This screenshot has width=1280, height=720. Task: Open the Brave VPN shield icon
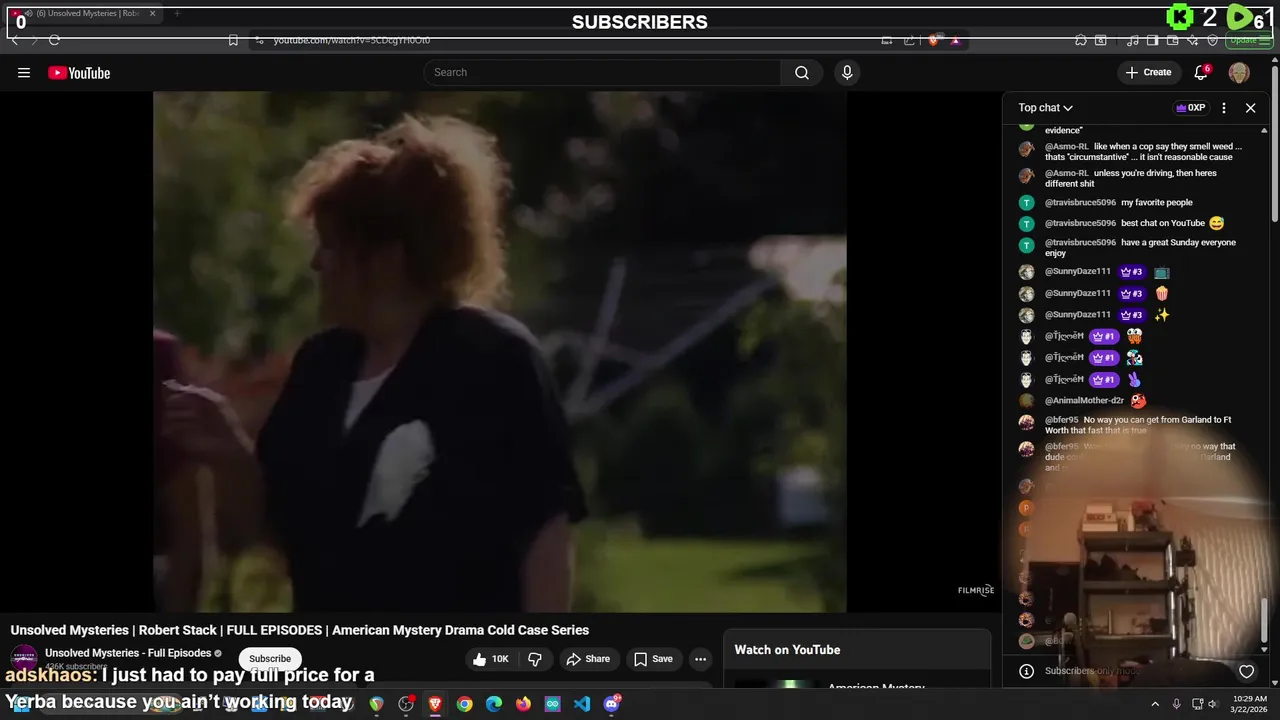click(x=1212, y=40)
